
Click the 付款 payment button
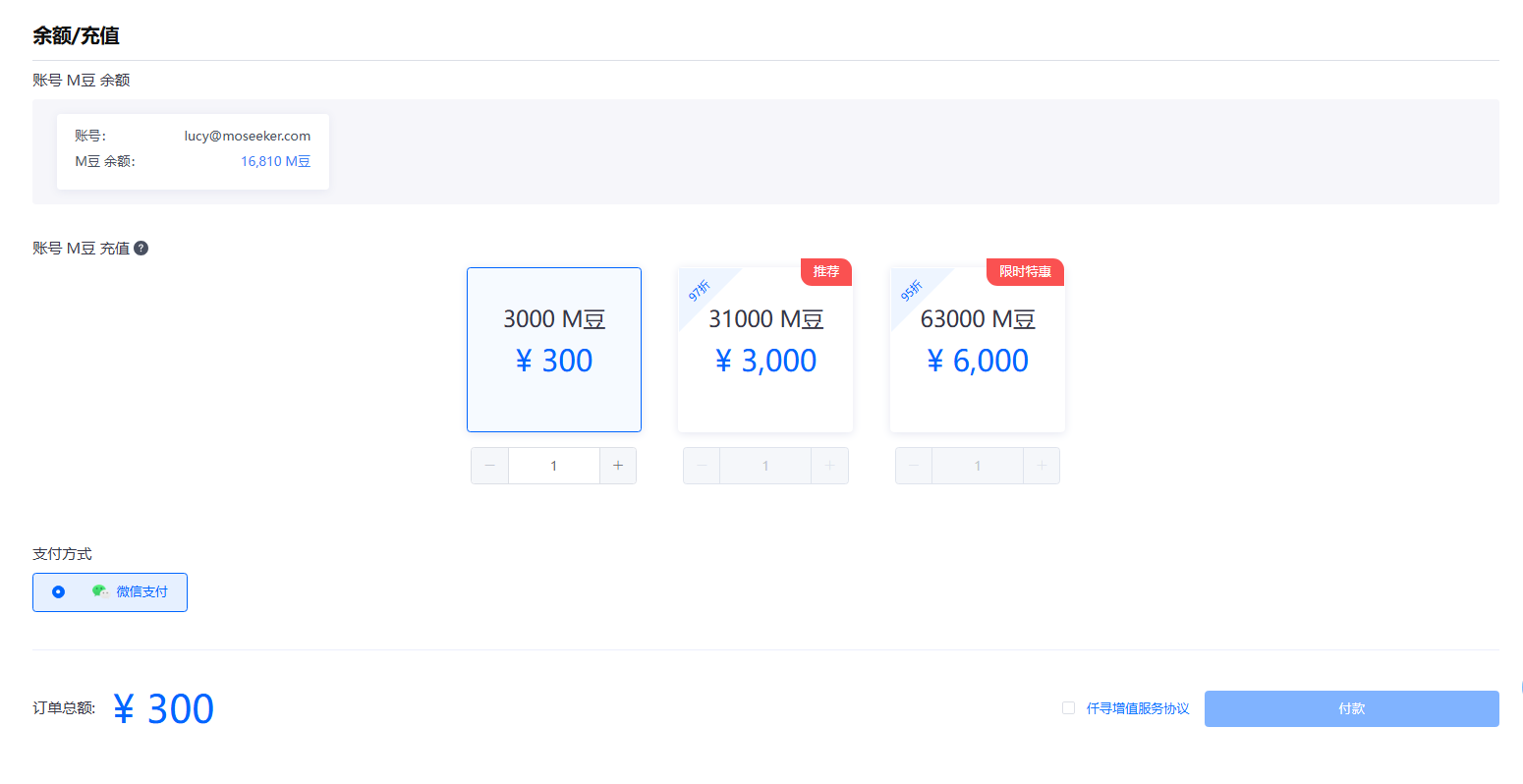pyautogui.click(x=1352, y=708)
